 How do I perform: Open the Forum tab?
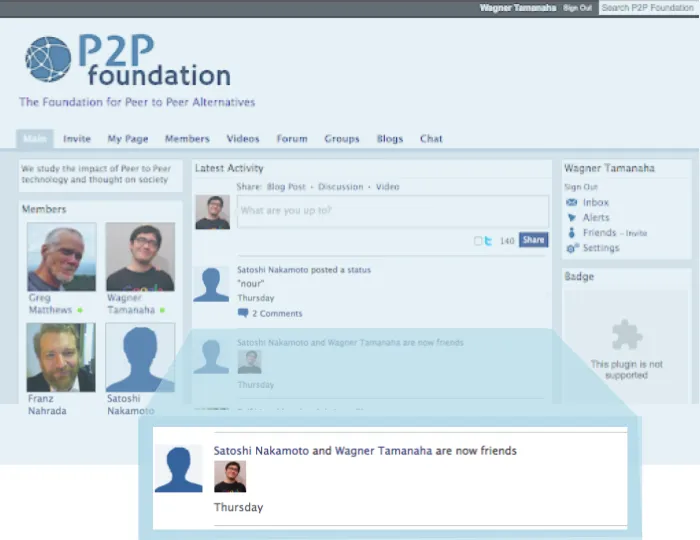click(292, 139)
